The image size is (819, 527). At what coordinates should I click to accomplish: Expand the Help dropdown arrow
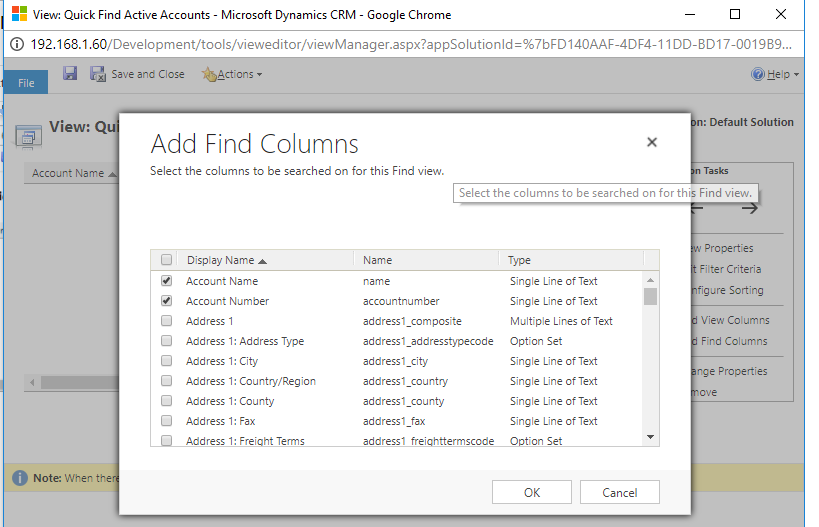797,75
